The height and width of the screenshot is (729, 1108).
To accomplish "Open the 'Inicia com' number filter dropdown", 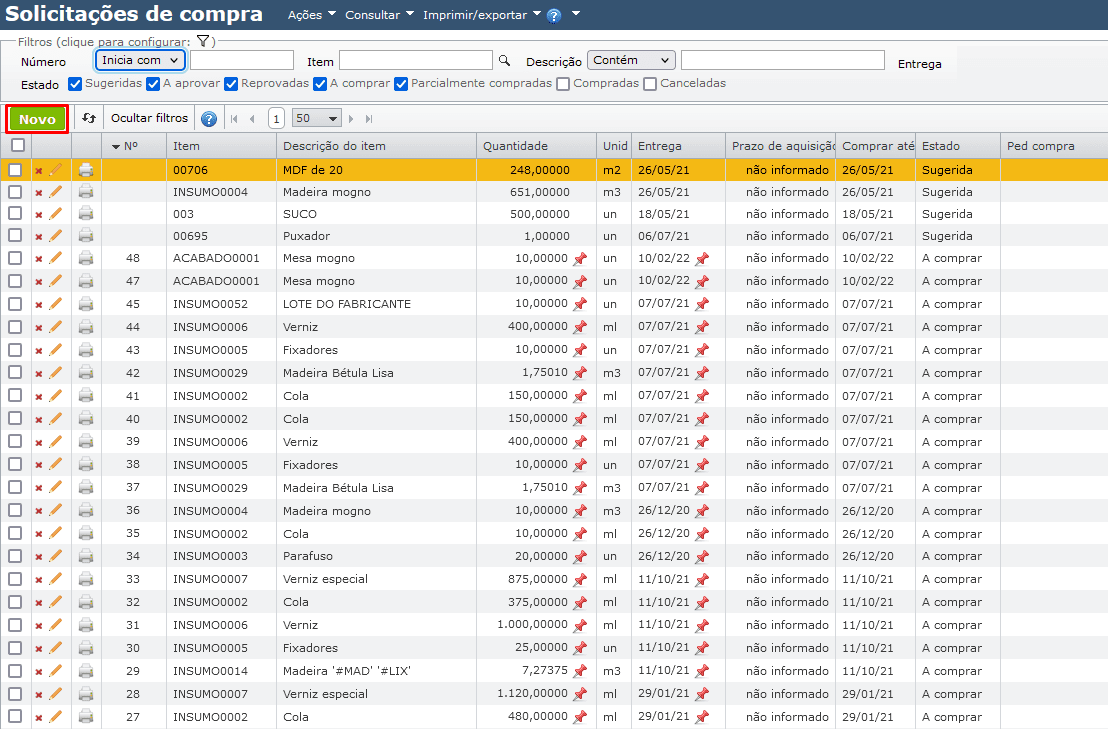I will click(141, 60).
